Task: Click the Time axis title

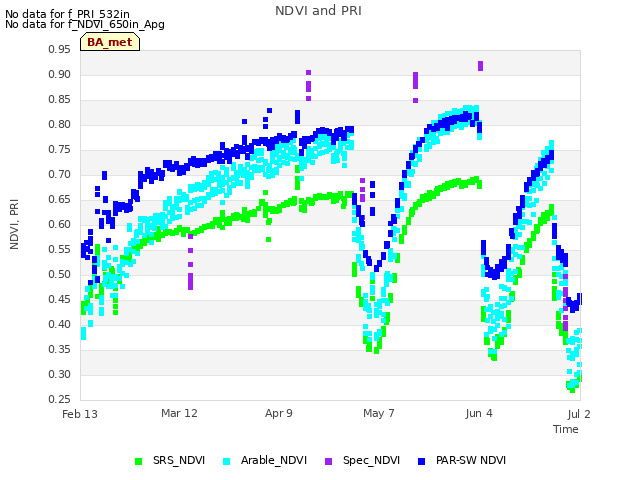Action: pos(566,429)
